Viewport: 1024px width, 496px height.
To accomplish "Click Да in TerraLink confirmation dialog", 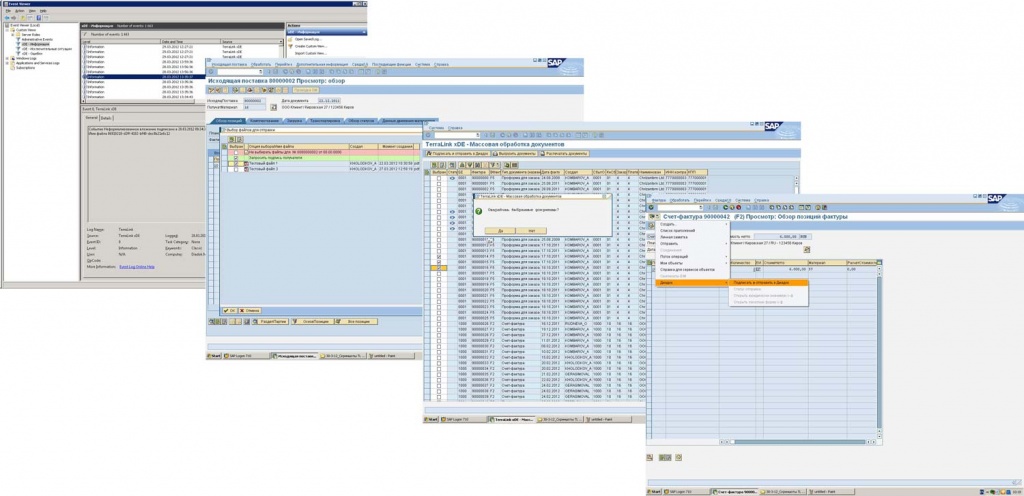I will coord(500,231).
